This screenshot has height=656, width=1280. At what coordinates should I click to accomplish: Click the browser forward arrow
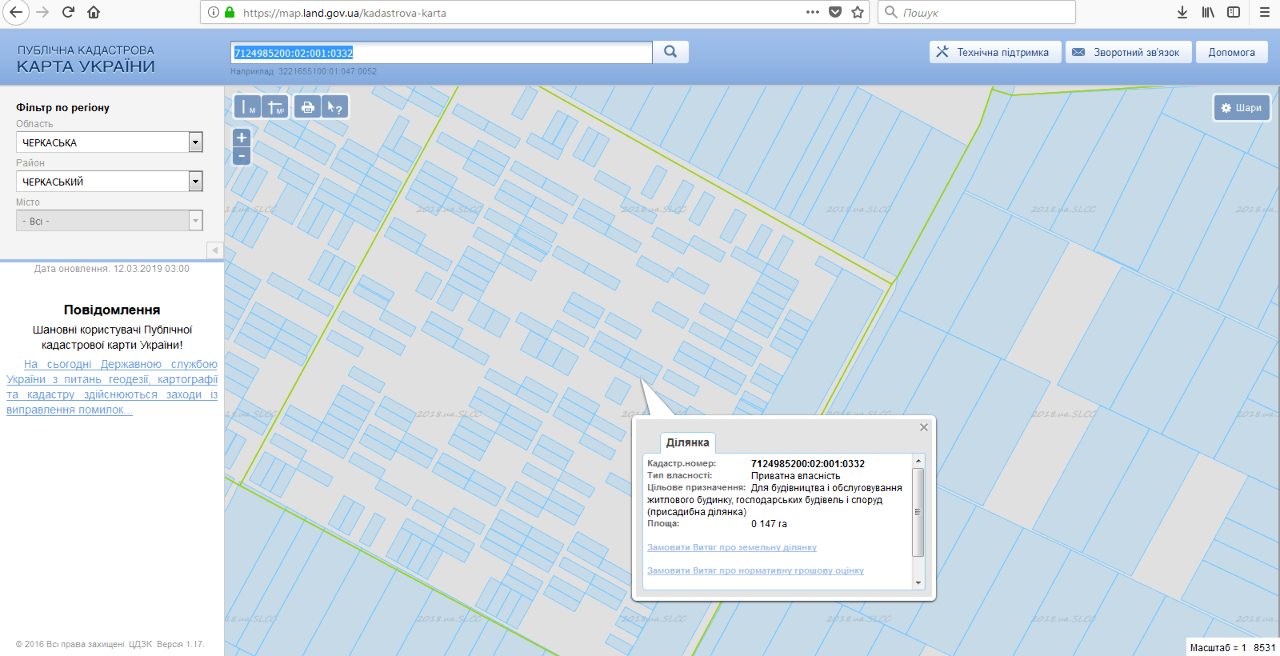tap(42, 12)
